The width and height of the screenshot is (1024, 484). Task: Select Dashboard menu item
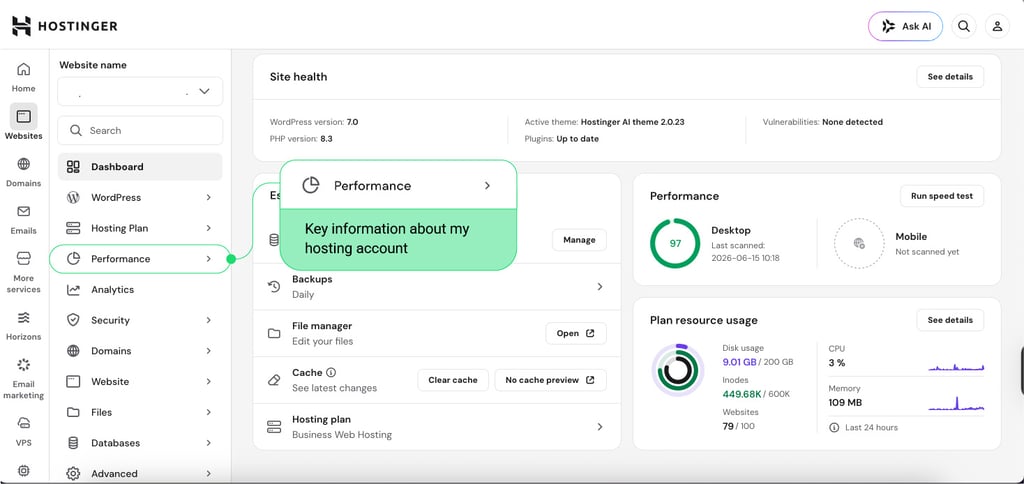[x=140, y=167]
